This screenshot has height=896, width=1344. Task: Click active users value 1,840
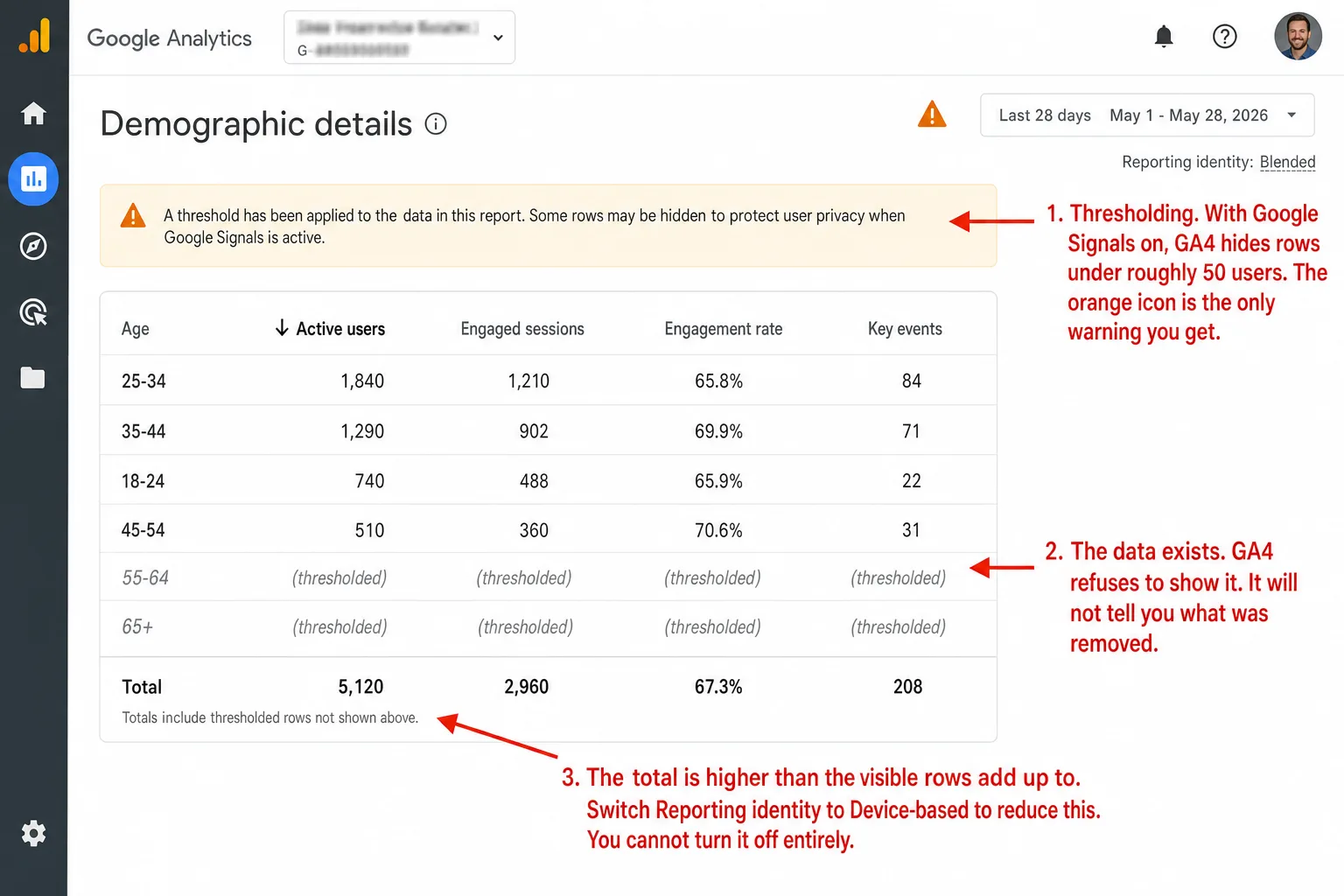(x=362, y=381)
